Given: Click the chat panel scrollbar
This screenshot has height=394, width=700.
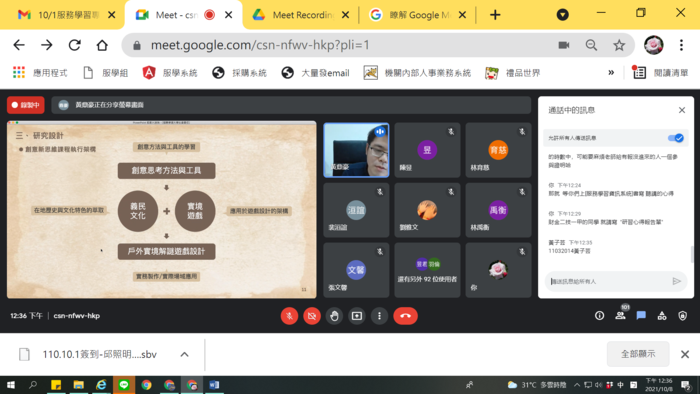Looking at the screenshot, I should point(692,254).
